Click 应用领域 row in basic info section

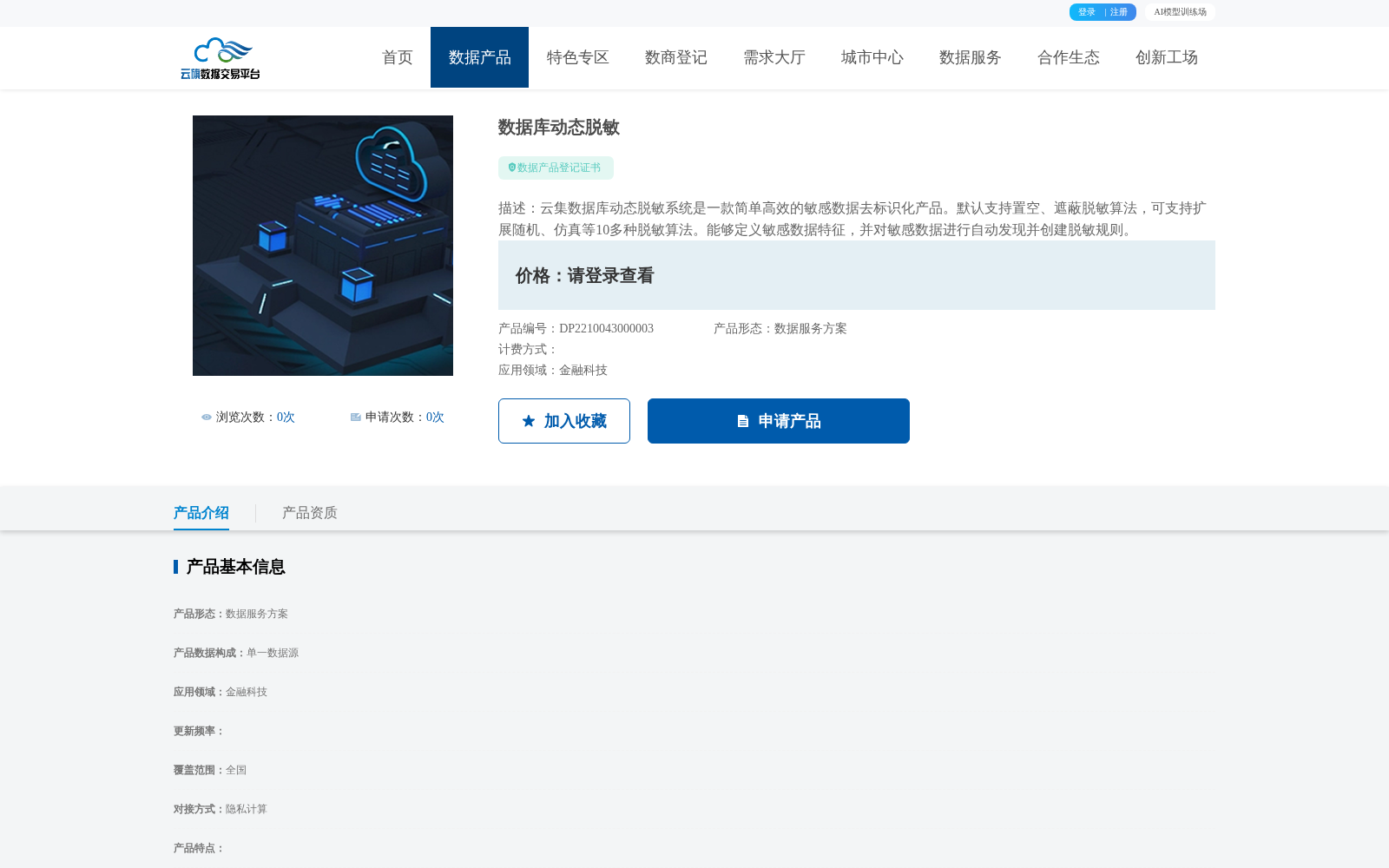pos(221,692)
